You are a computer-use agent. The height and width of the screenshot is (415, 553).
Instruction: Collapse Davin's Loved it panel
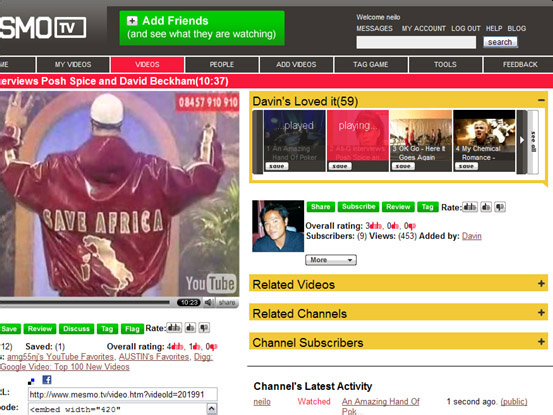[541, 100]
